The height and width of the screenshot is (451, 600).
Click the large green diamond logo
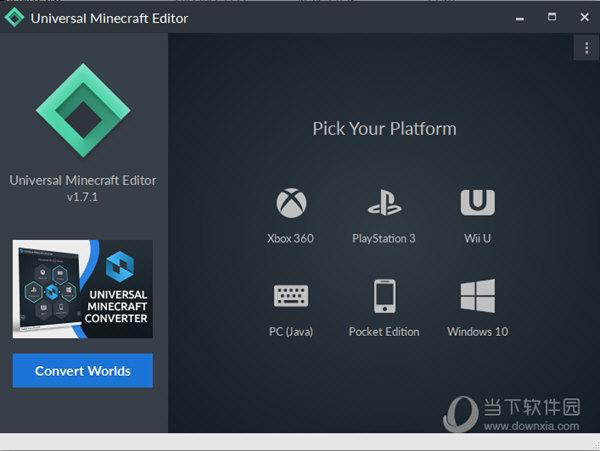[x=83, y=111]
